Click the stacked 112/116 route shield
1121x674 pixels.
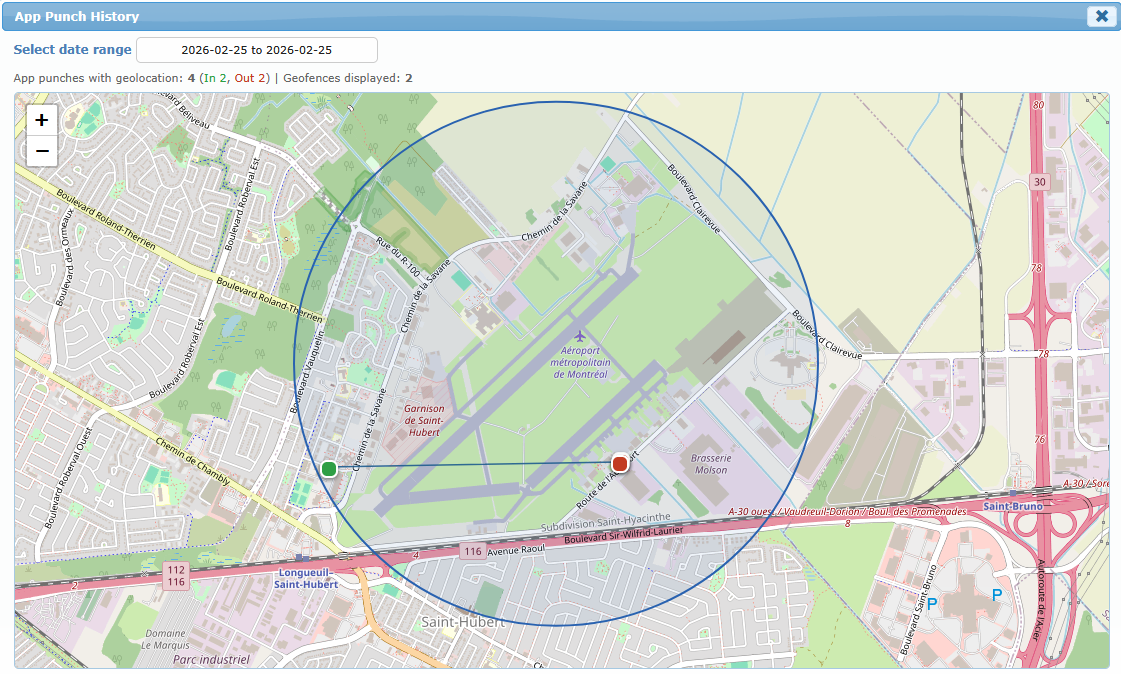click(x=176, y=575)
